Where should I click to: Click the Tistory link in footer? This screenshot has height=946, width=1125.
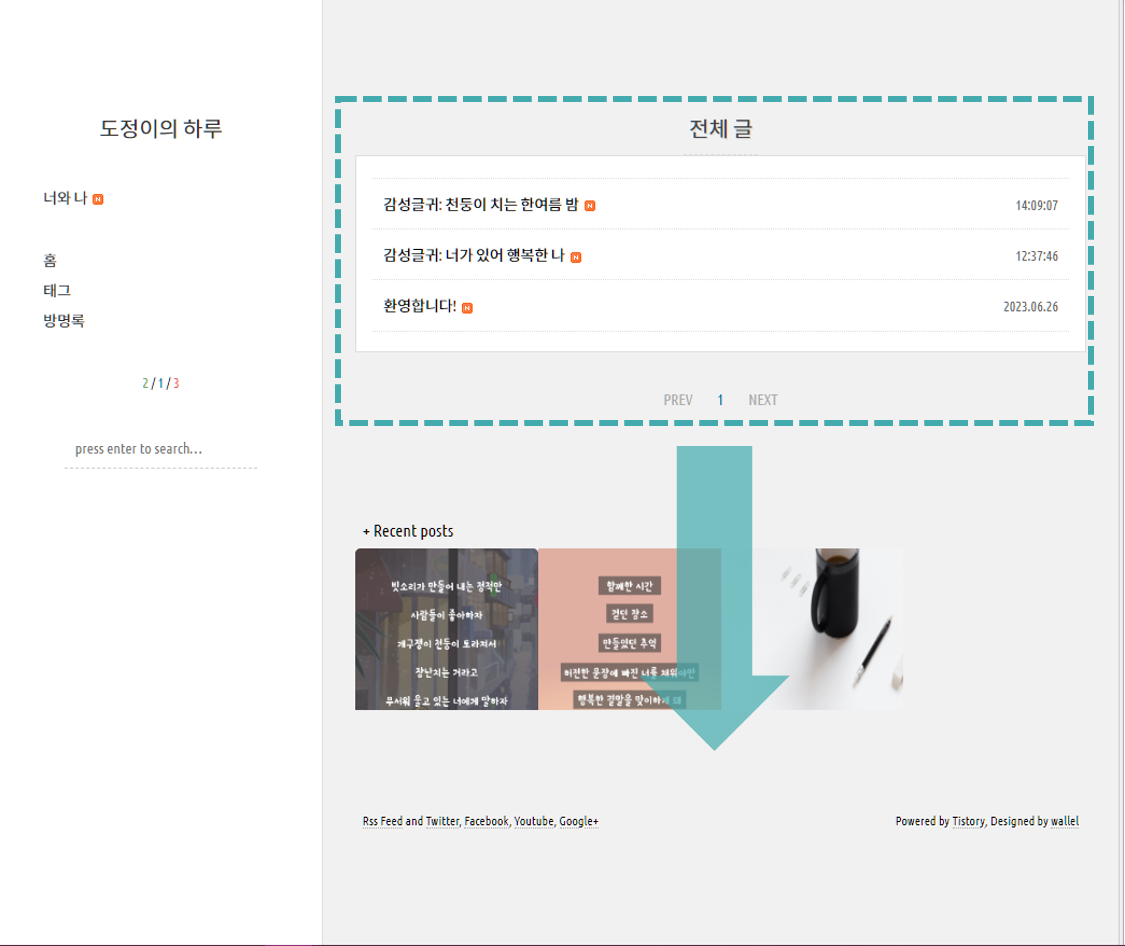[968, 821]
